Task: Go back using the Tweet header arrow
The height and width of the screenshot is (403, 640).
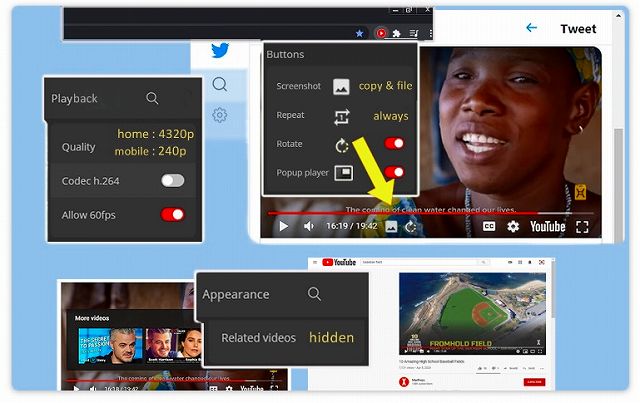Action: click(531, 28)
